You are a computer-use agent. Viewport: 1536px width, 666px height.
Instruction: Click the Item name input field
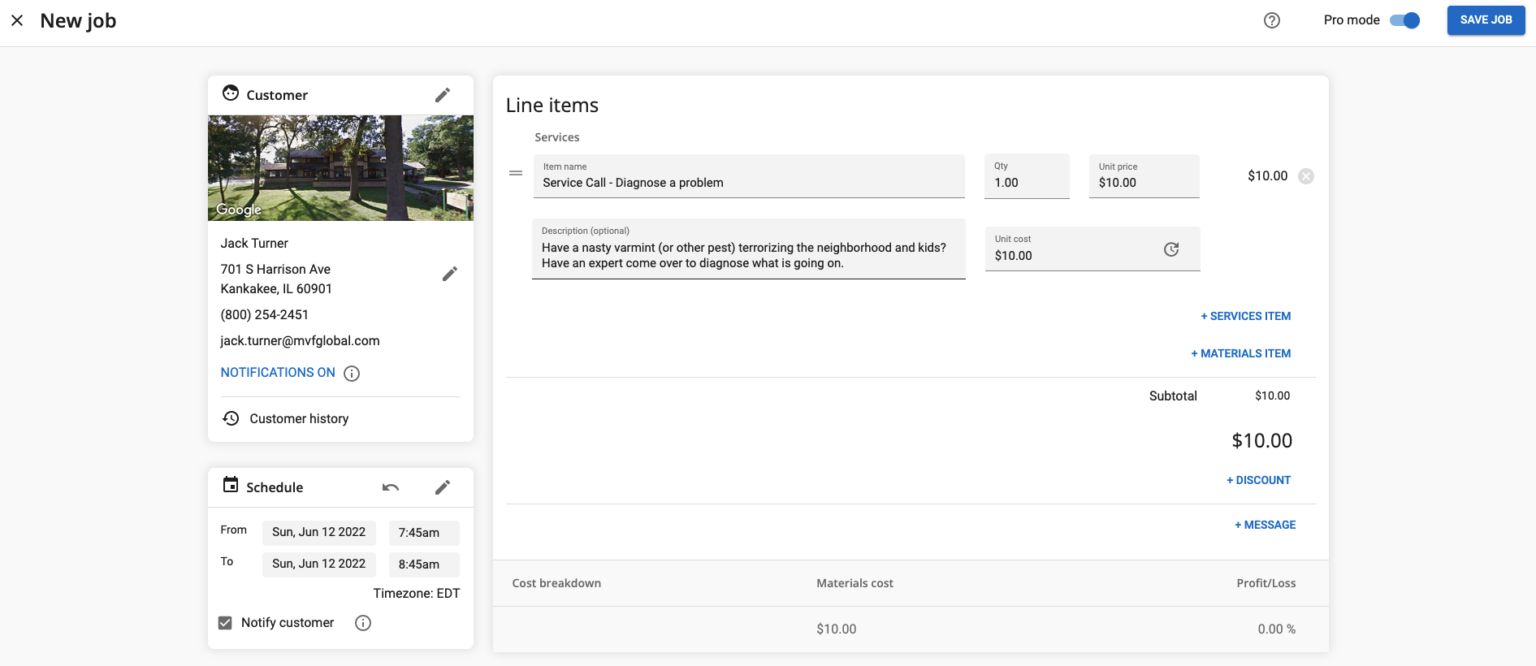coord(748,182)
